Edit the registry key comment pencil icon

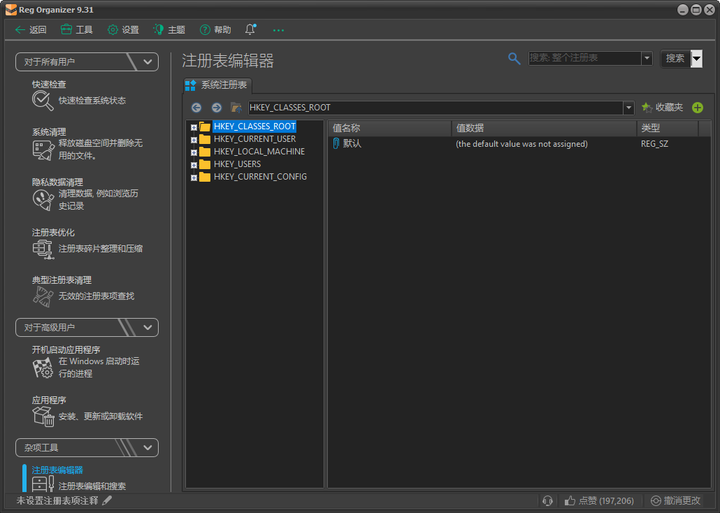click(107, 500)
